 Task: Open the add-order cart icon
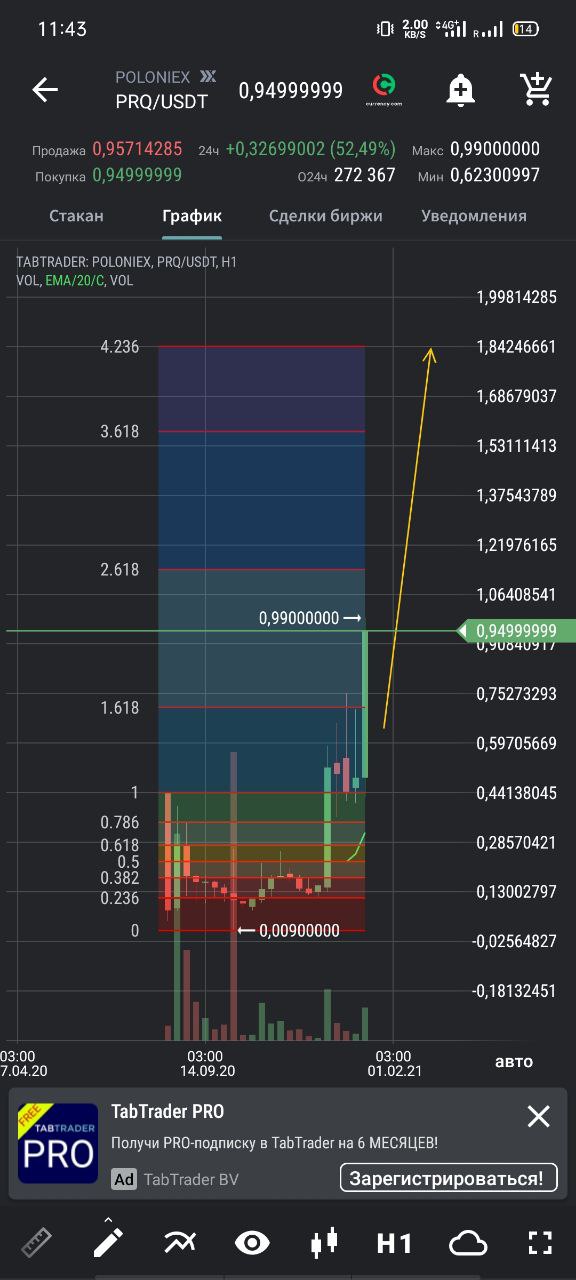[537, 89]
